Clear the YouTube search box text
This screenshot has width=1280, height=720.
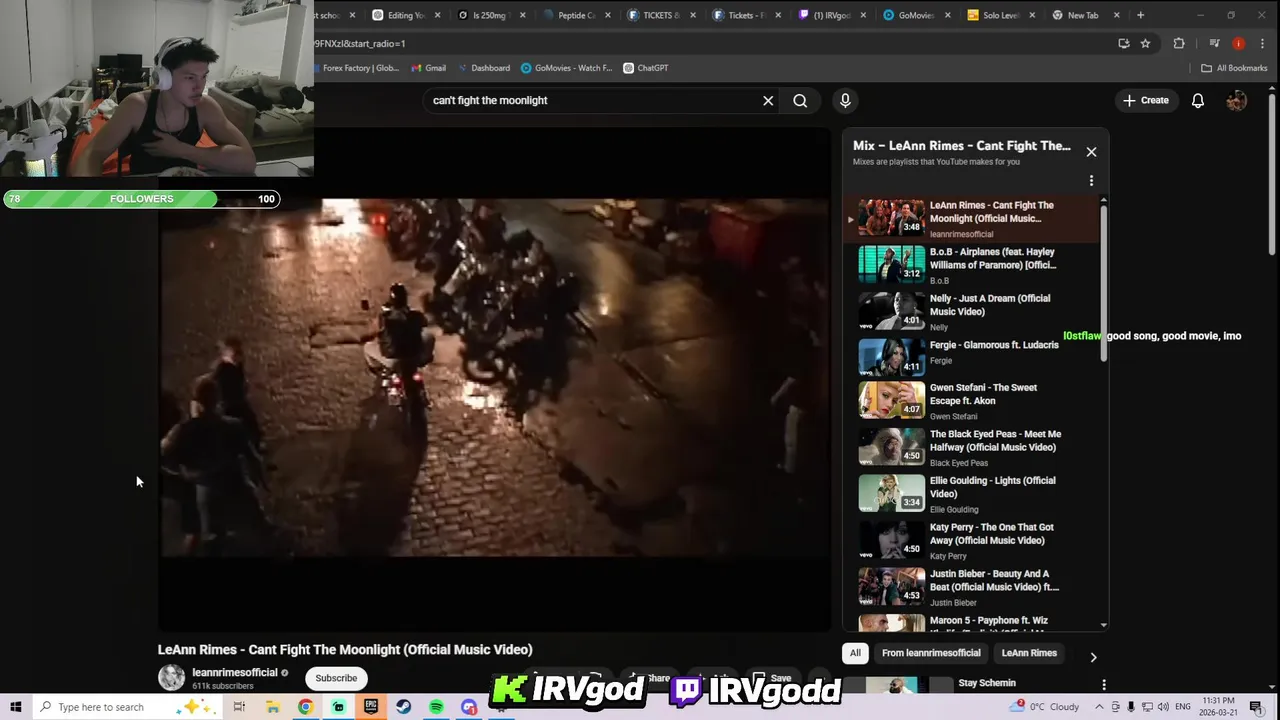click(768, 100)
